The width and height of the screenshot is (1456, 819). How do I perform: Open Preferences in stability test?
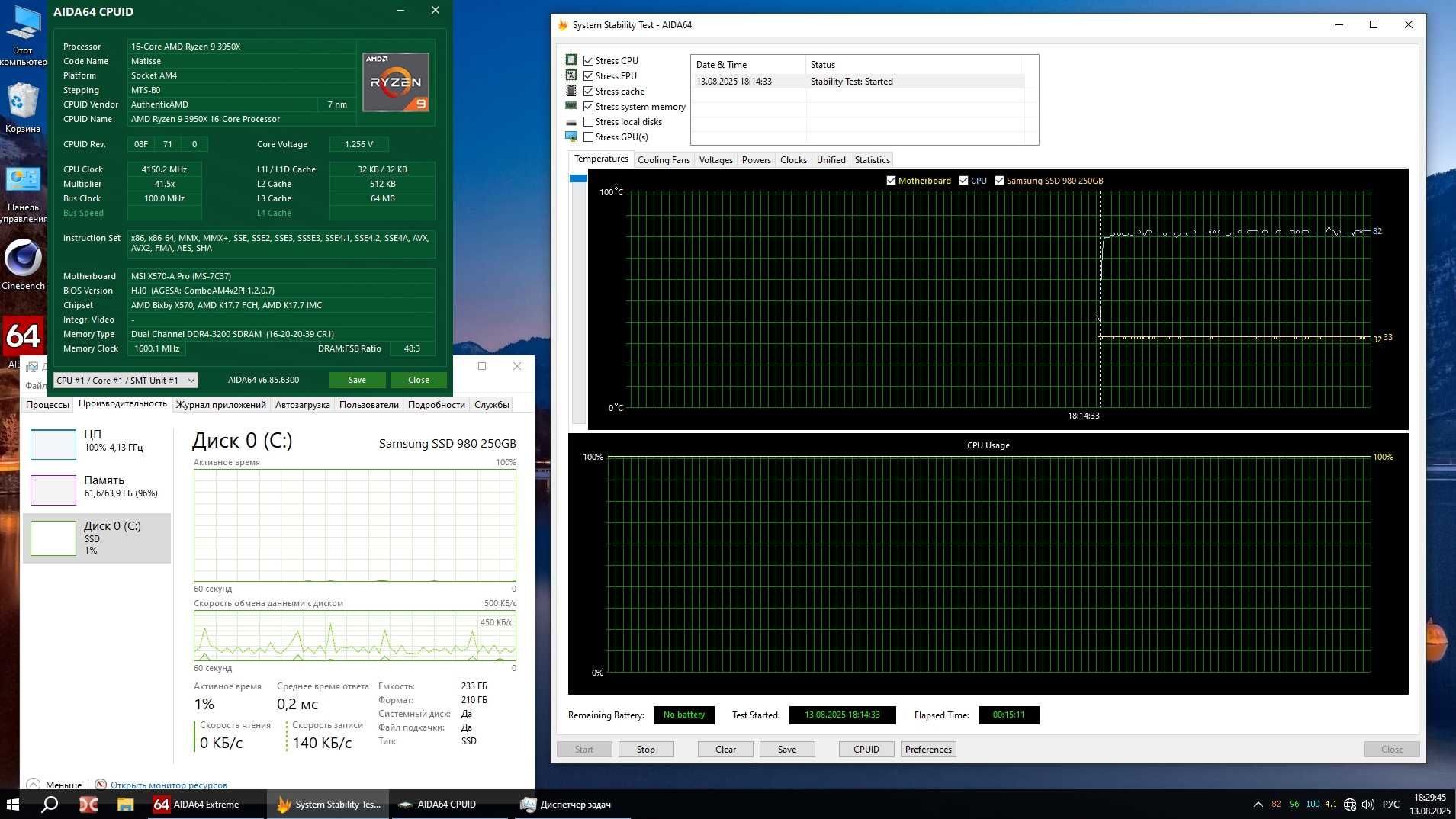[928, 750]
